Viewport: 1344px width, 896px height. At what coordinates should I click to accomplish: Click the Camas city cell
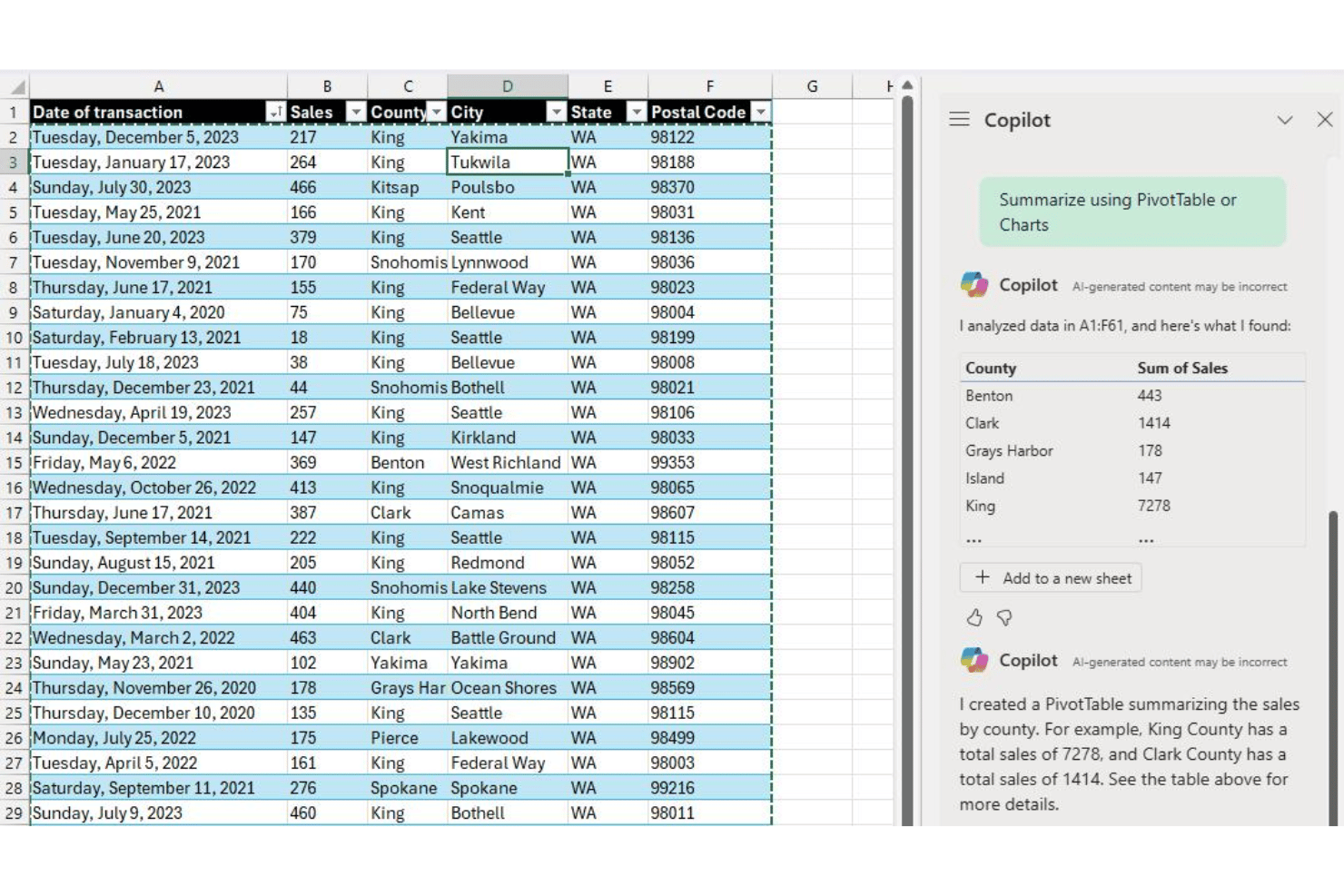click(x=508, y=513)
